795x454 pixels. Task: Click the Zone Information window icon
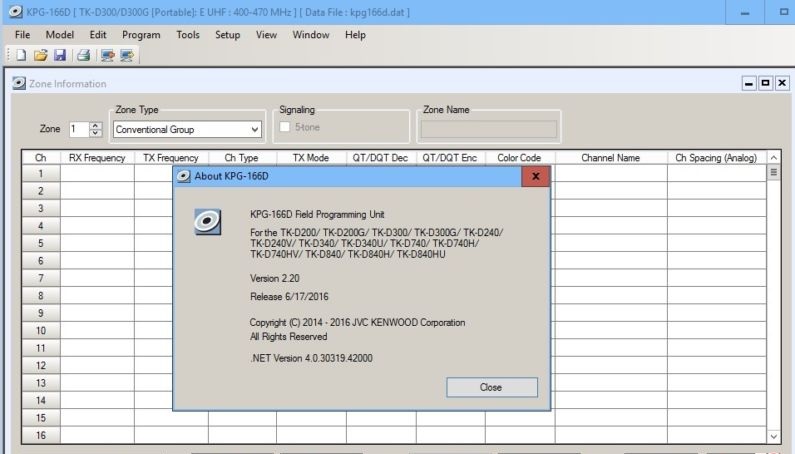coord(19,84)
